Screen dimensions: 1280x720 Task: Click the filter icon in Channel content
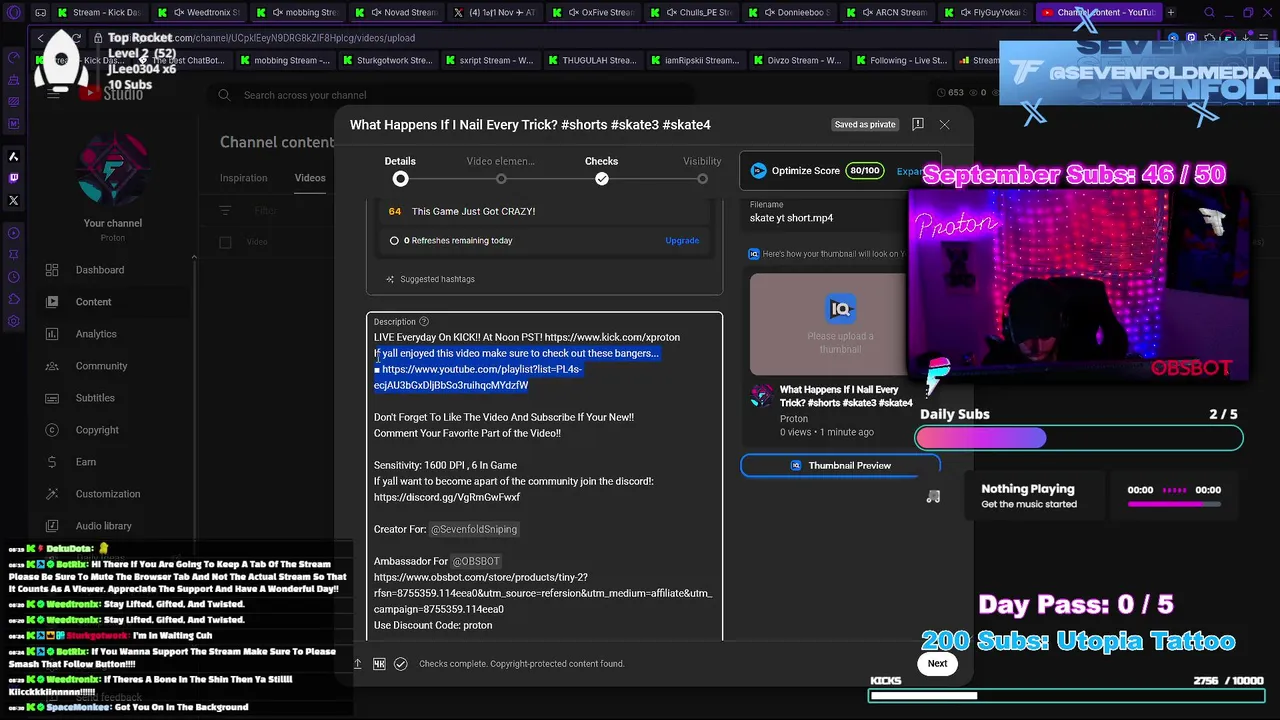[226, 211]
